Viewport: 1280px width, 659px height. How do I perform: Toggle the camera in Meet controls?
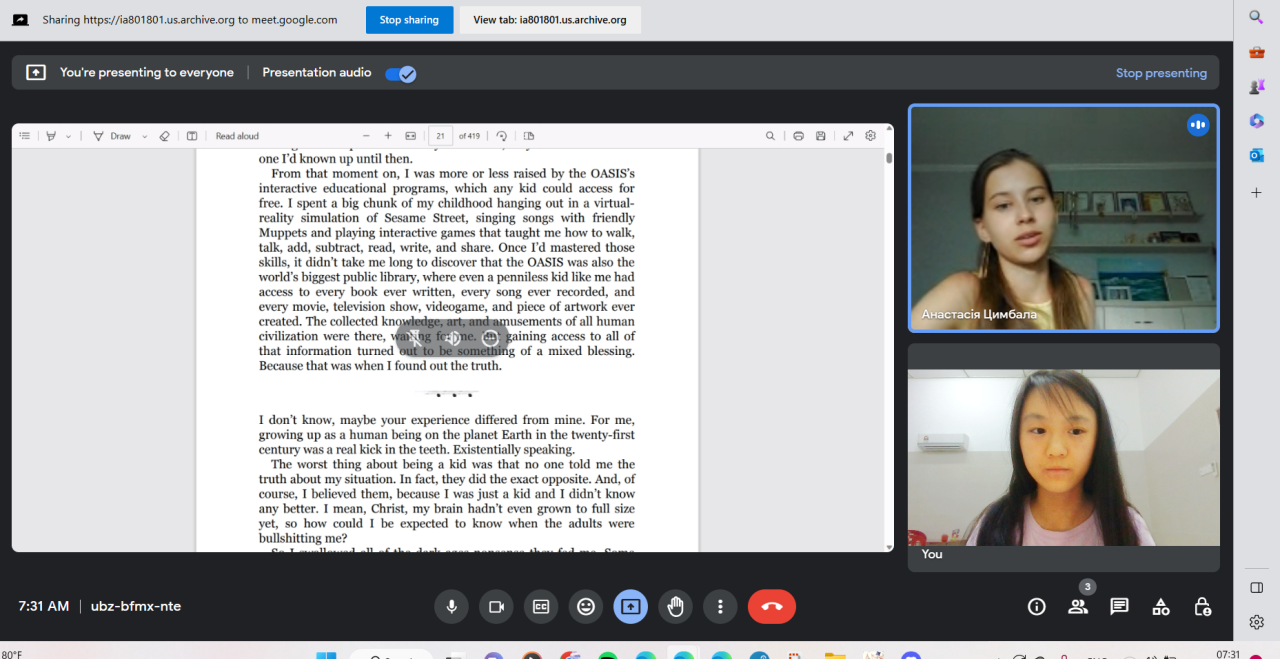495,606
